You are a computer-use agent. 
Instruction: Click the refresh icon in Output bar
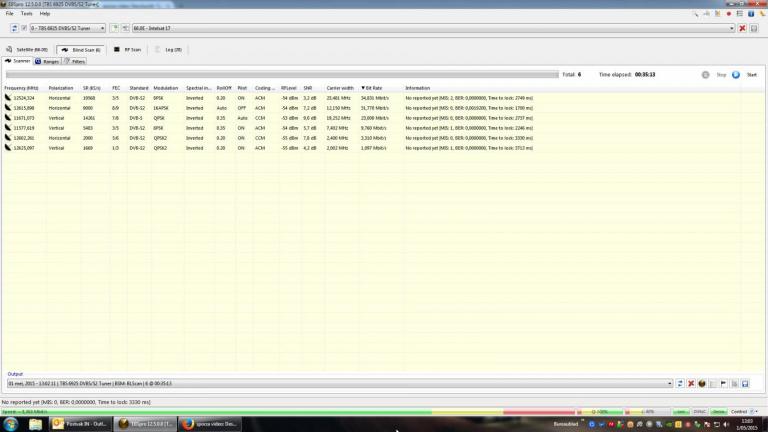click(680, 383)
